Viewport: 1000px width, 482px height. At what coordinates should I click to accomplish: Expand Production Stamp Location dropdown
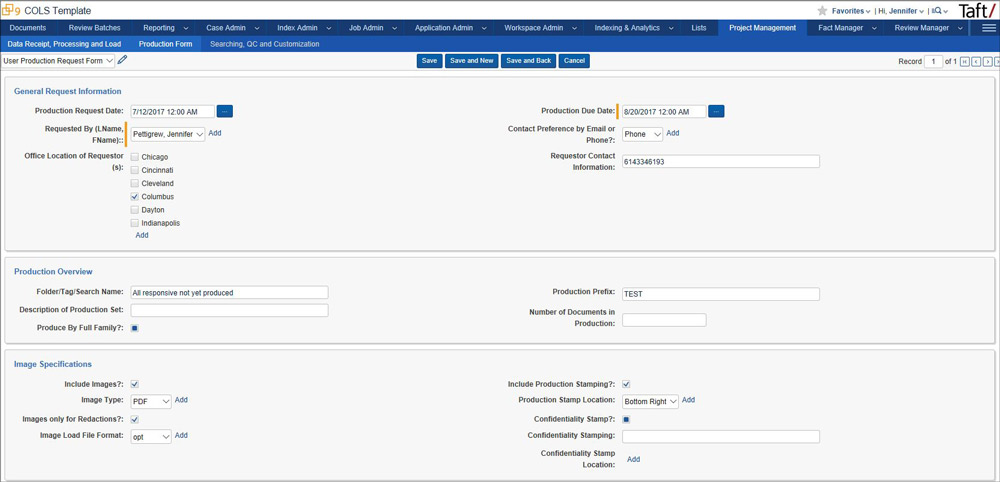point(650,401)
